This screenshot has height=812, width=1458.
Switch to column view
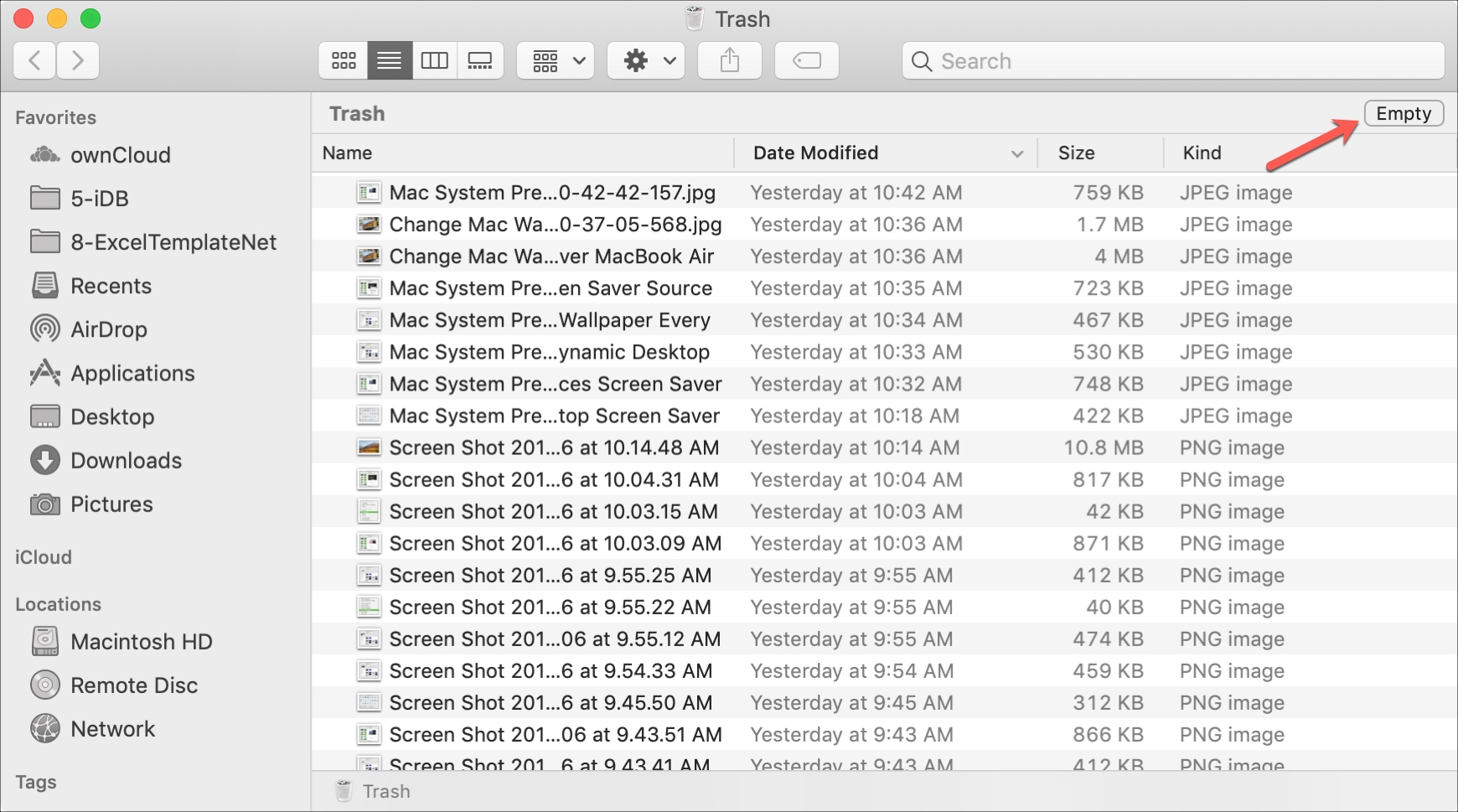coord(435,60)
